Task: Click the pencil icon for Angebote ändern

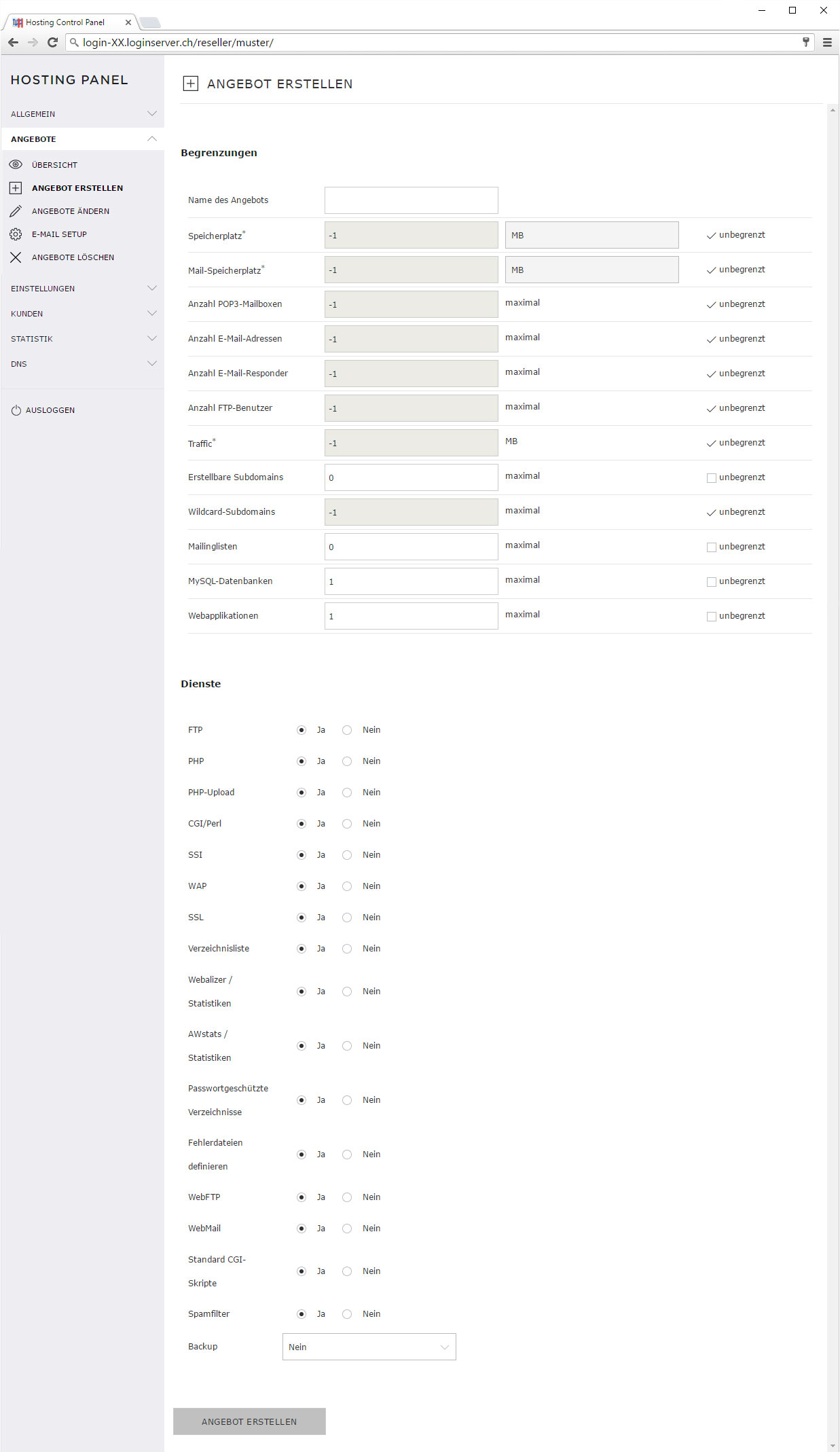Action: coord(16,211)
